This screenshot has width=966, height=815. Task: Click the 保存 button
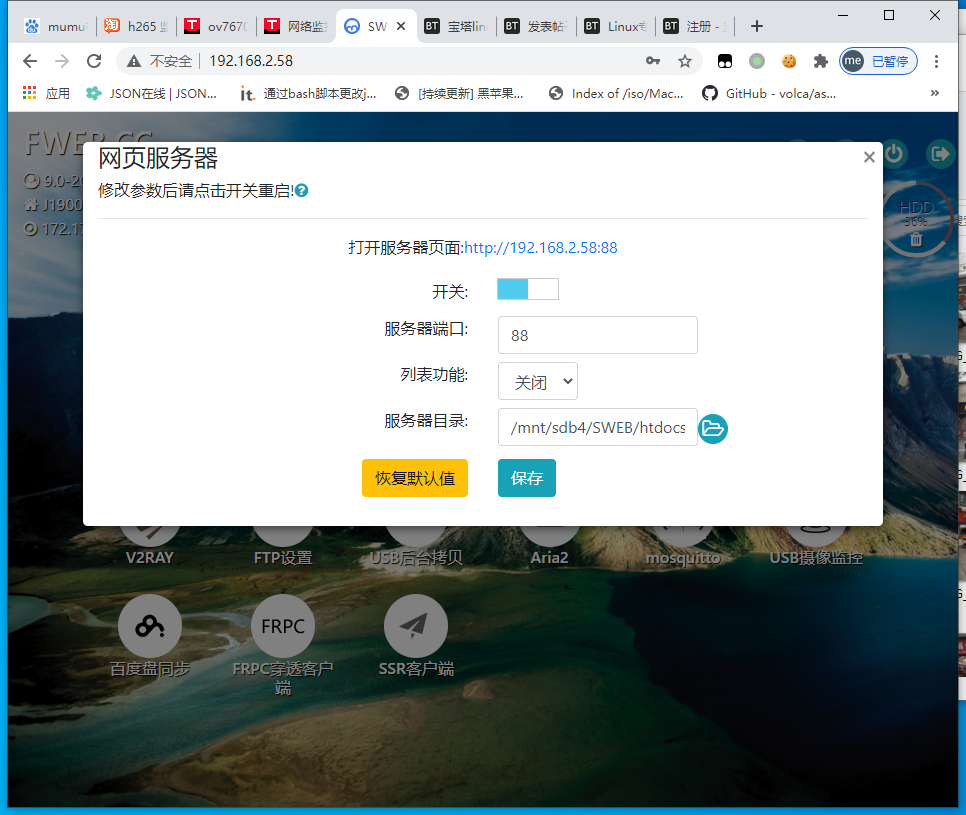[527, 478]
